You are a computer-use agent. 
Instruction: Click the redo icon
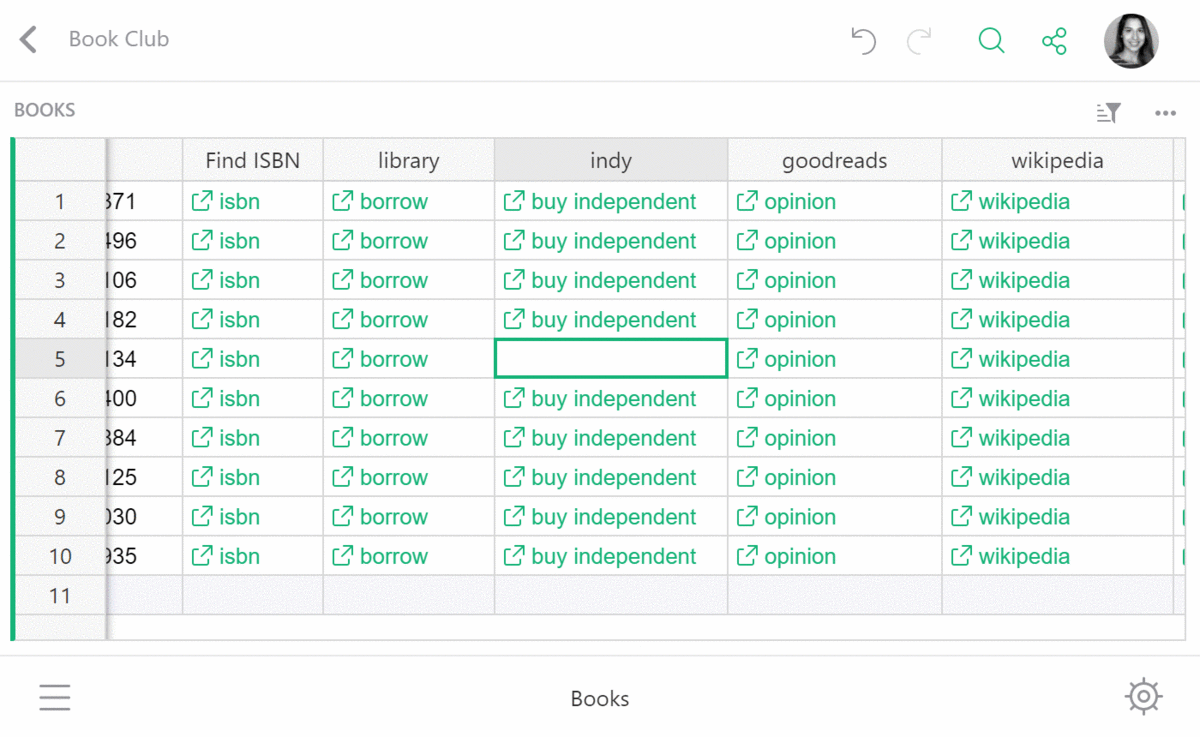(x=919, y=40)
